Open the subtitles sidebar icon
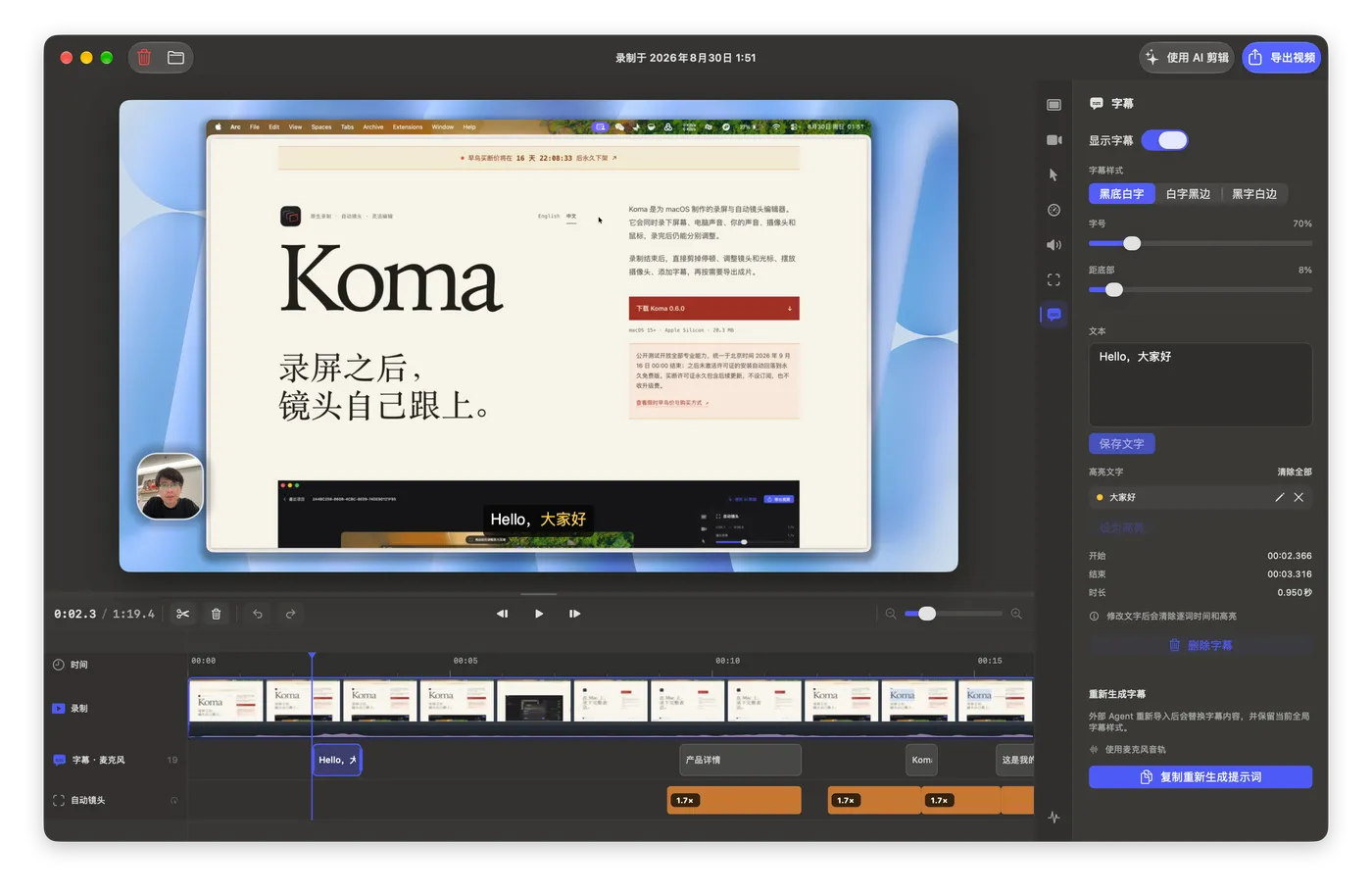Viewport: 1372px width, 894px height. coord(1053,315)
